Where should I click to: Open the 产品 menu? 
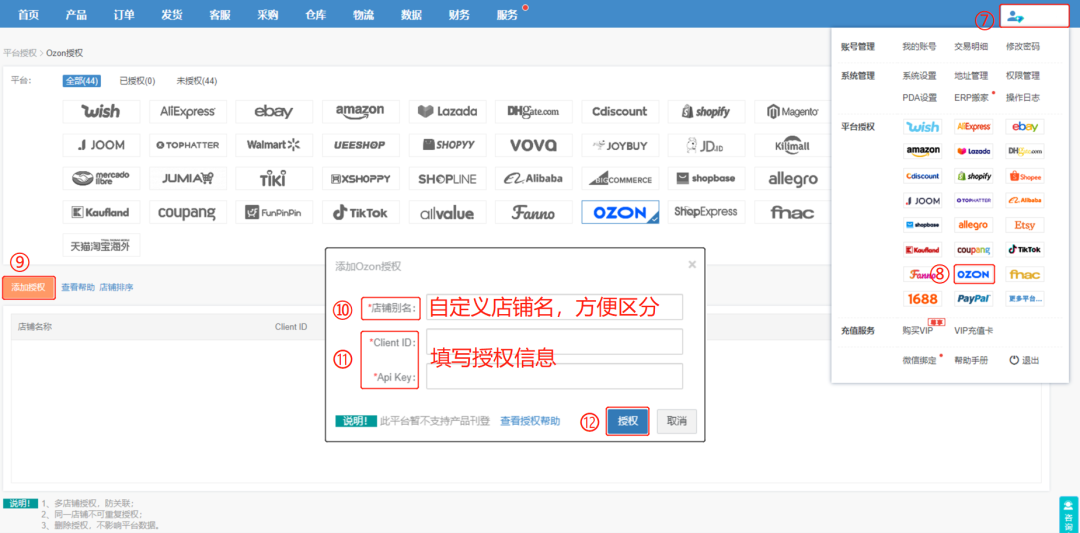[x=76, y=15]
